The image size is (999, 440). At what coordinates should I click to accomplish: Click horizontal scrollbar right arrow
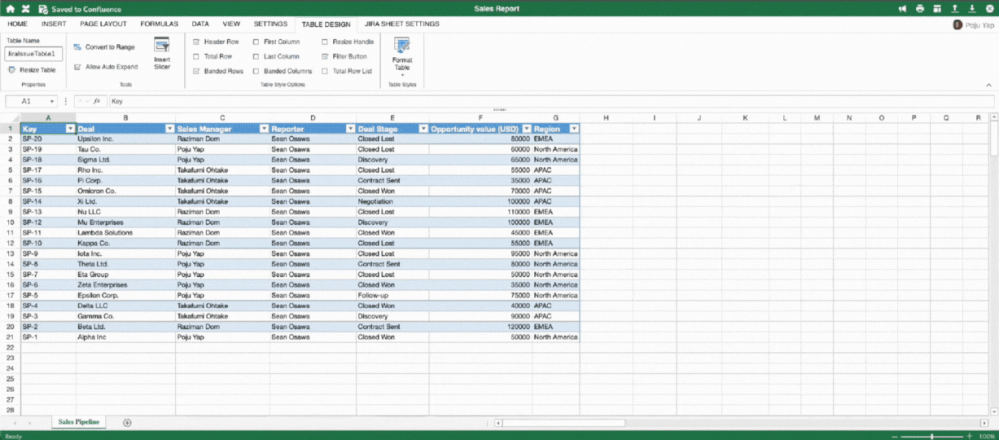point(984,422)
